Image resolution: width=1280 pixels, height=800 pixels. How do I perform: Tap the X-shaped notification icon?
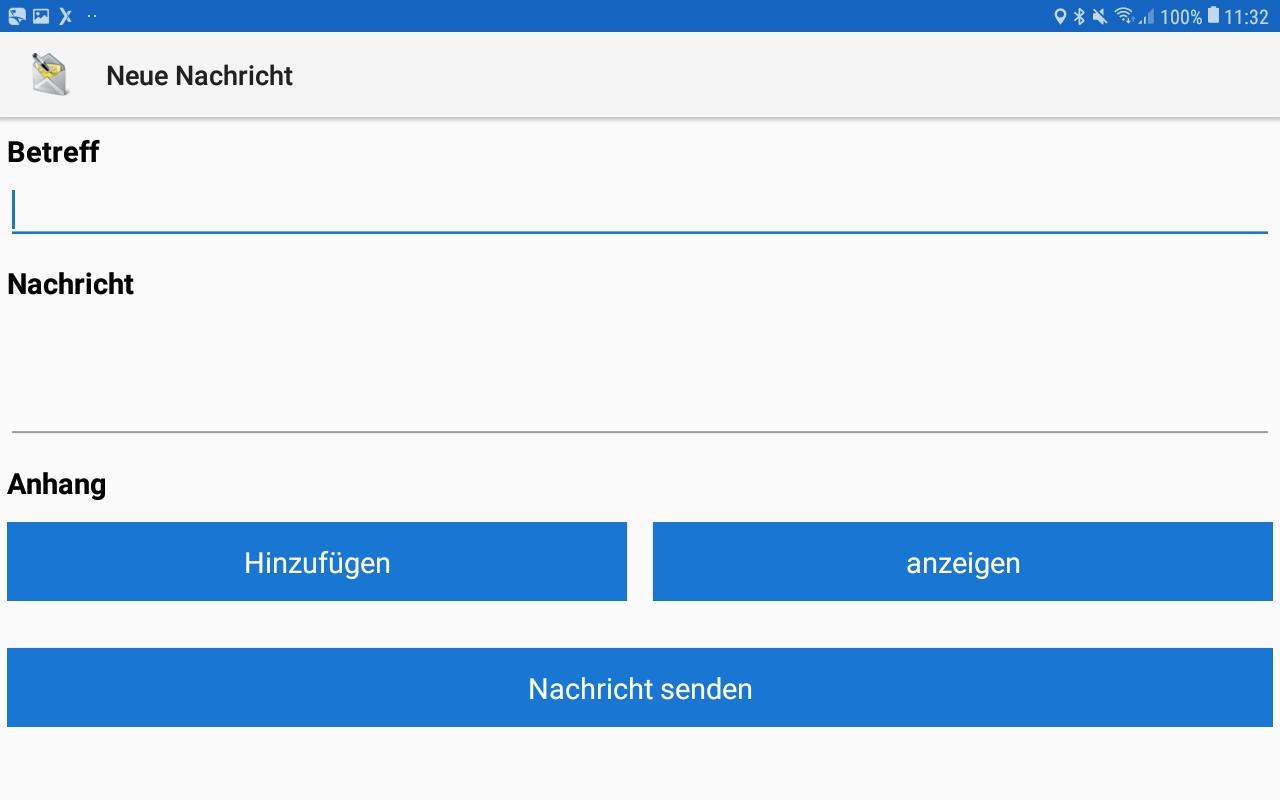click(x=66, y=16)
